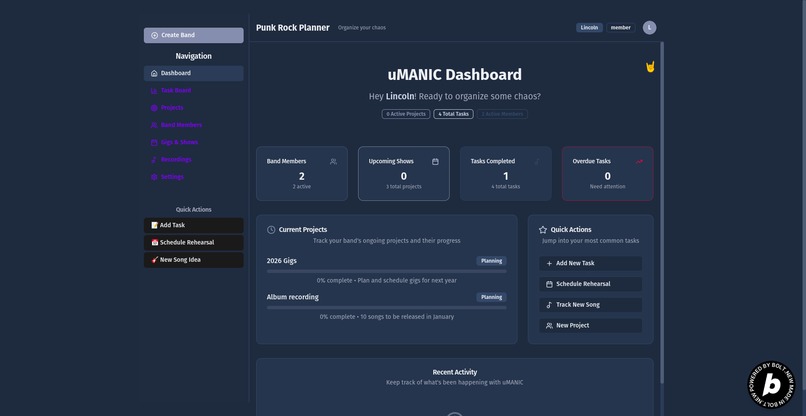
Task: Click the Current Projects clock icon
Action: [271, 230]
